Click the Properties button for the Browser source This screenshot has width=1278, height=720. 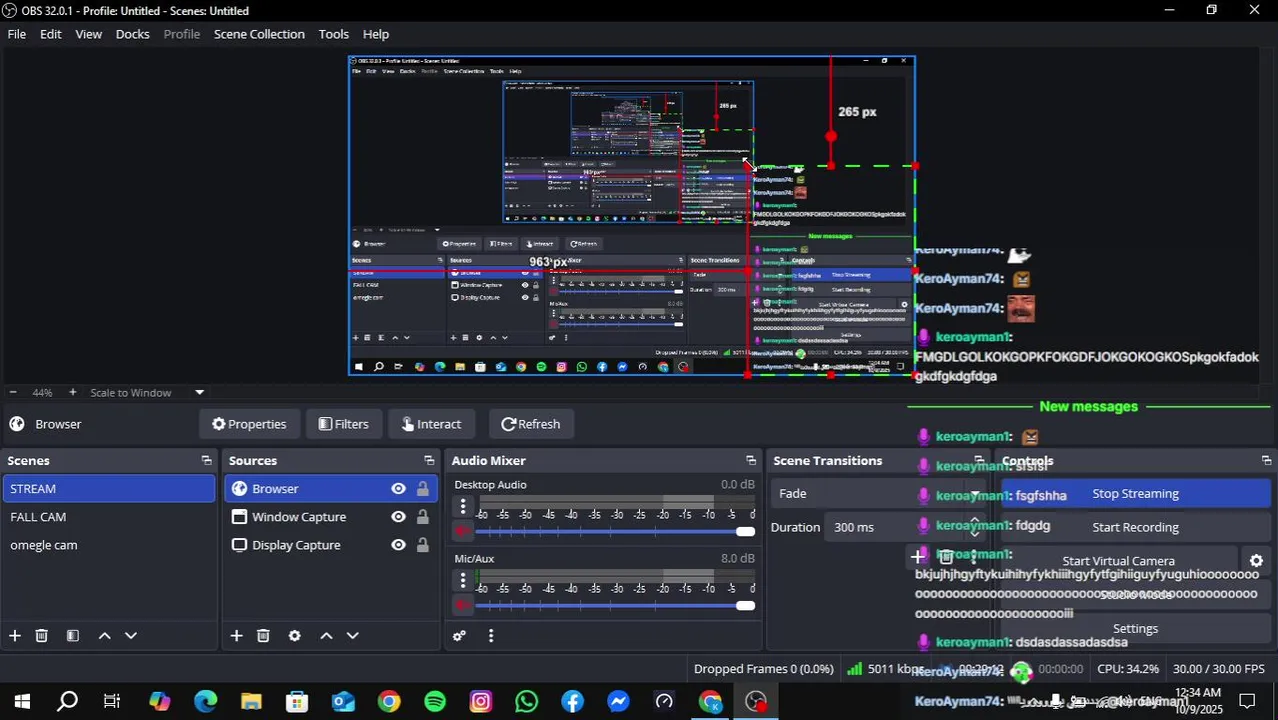click(249, 424)
